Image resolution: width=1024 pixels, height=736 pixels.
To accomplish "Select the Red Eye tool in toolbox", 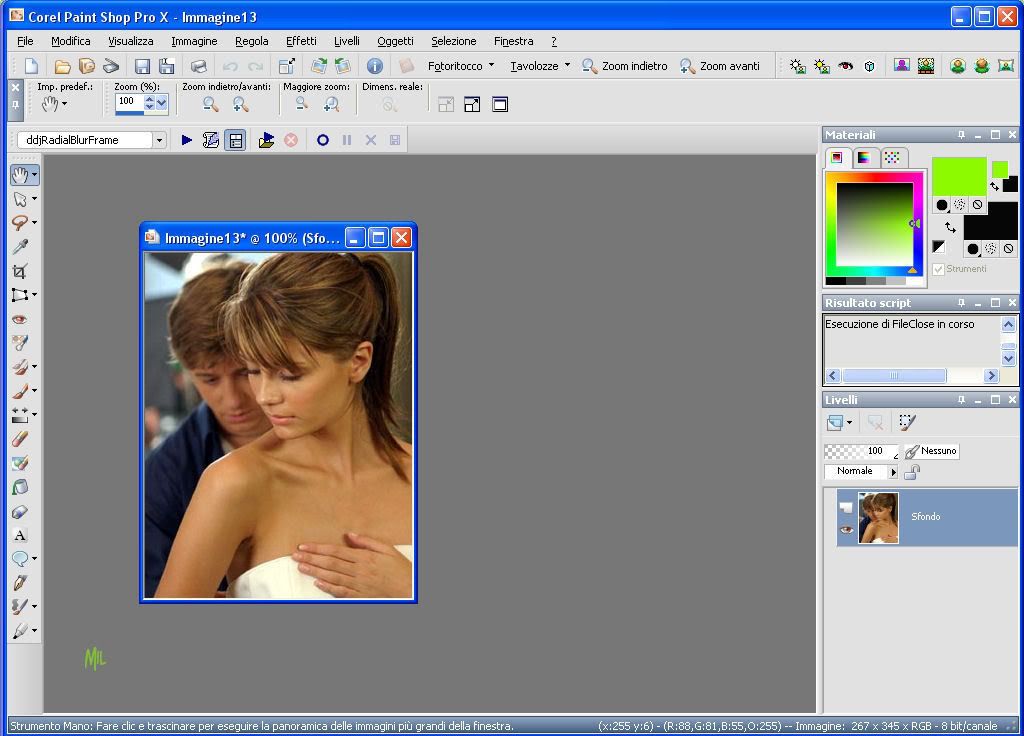I will (x=20, y=319).
